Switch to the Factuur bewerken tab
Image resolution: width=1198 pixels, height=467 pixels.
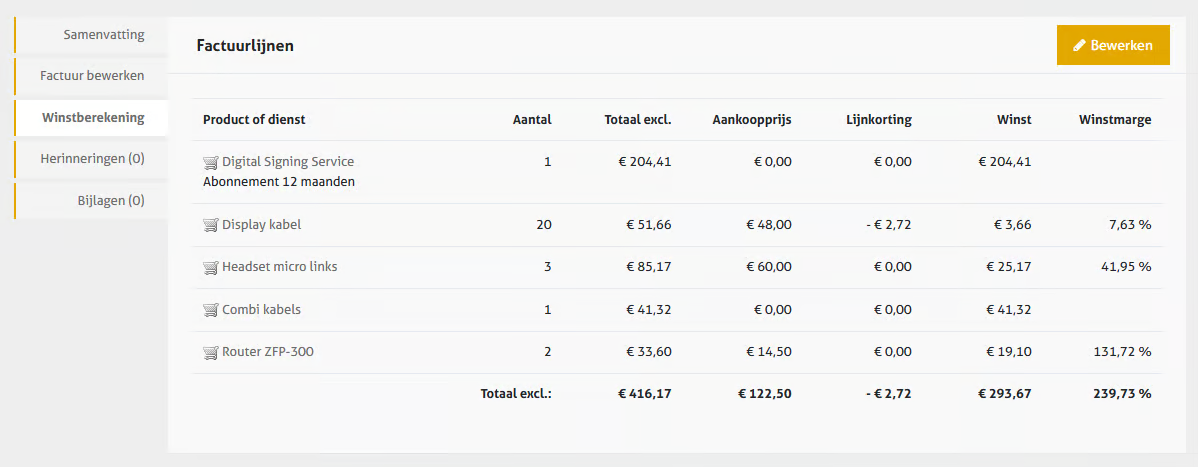[92, 76]
